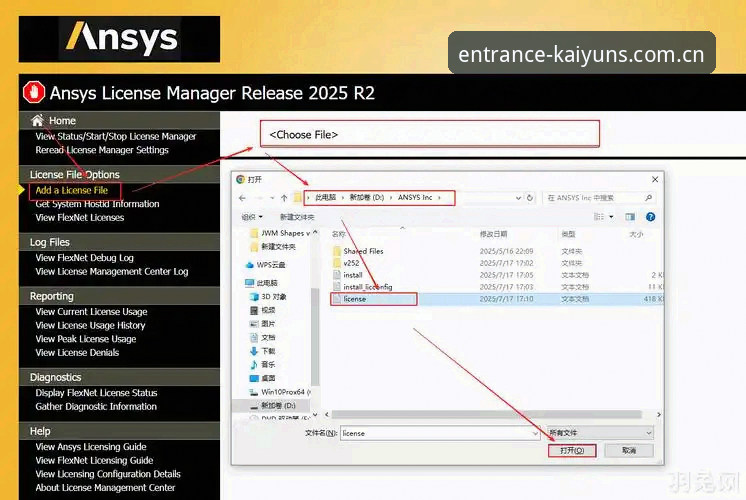Expand the file name dropdown arrow
This screenshot has height=500, width=746.
[535, 433]
